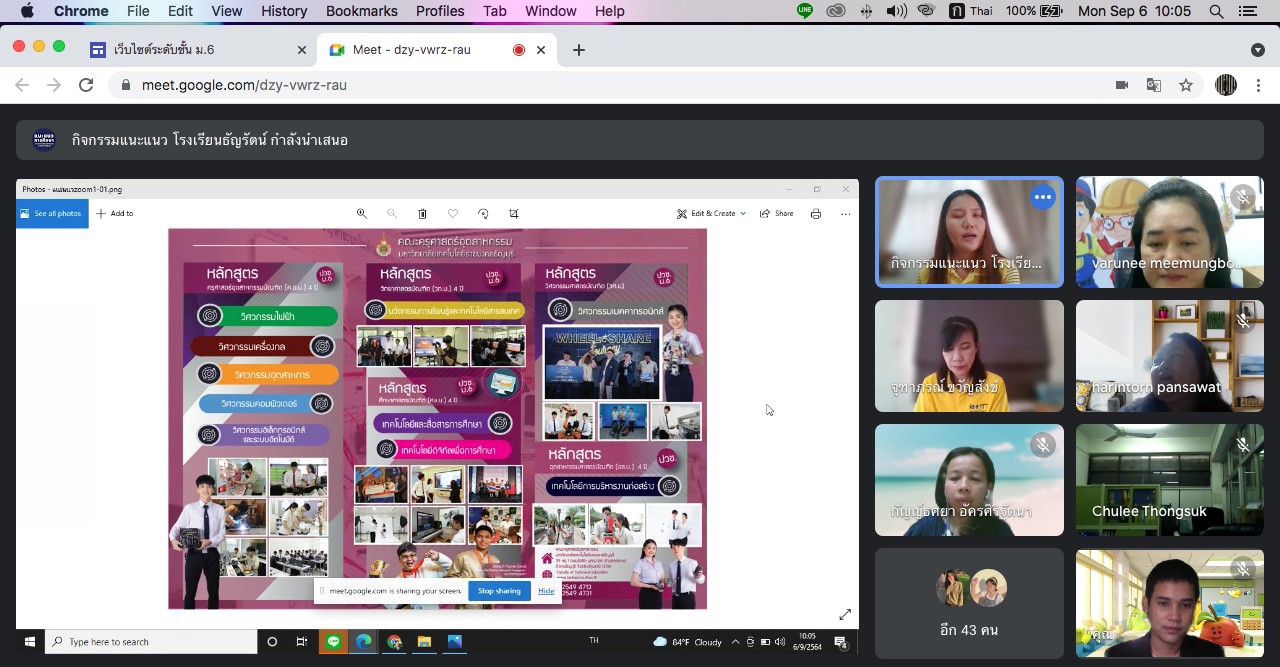Click the print icon in Photos toolbar

(816, 213)
